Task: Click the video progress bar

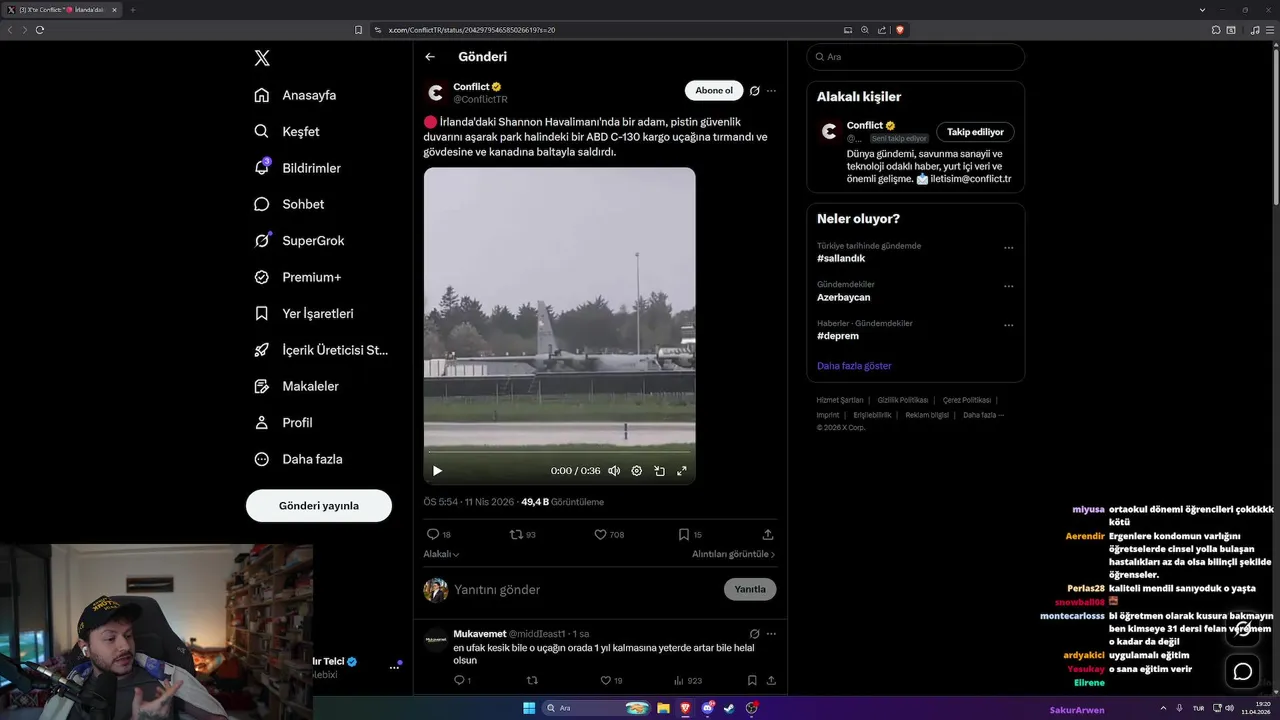Action: (x=559, y=452)
